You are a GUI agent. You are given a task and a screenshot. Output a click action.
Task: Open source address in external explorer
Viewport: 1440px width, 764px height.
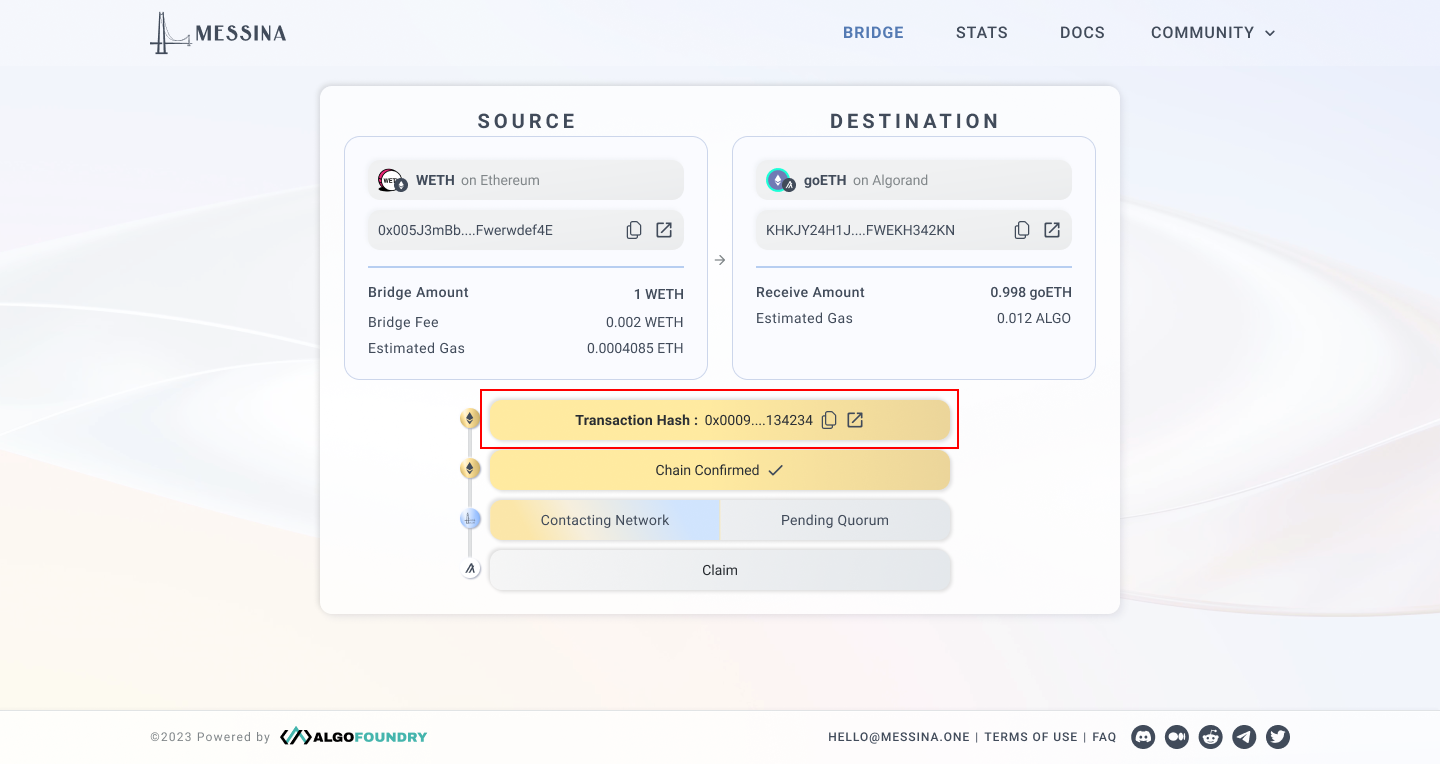click(664, 230)
